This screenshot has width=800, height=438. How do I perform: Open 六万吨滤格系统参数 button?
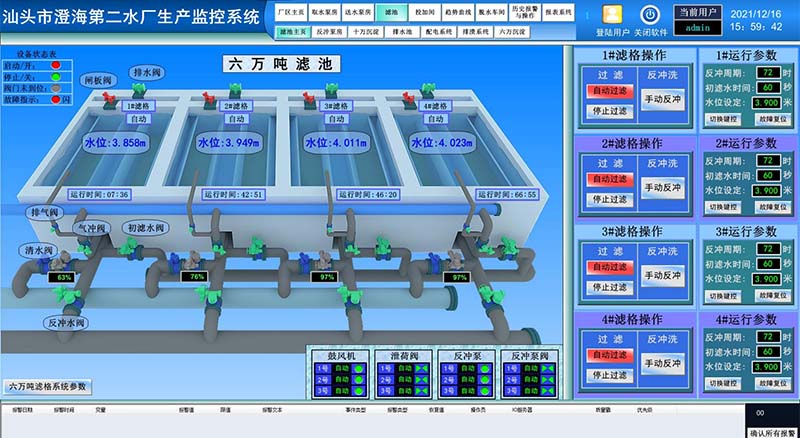[x=48, y=386]
